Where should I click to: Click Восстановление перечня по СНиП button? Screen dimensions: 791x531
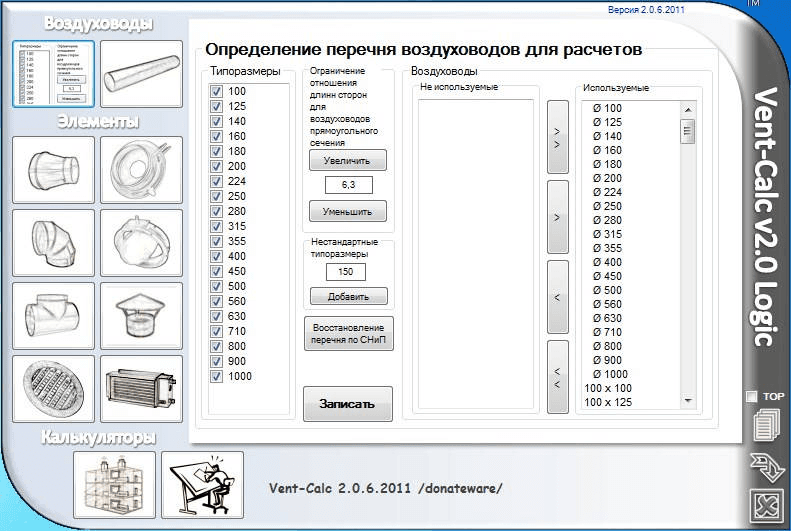point(349,333)
